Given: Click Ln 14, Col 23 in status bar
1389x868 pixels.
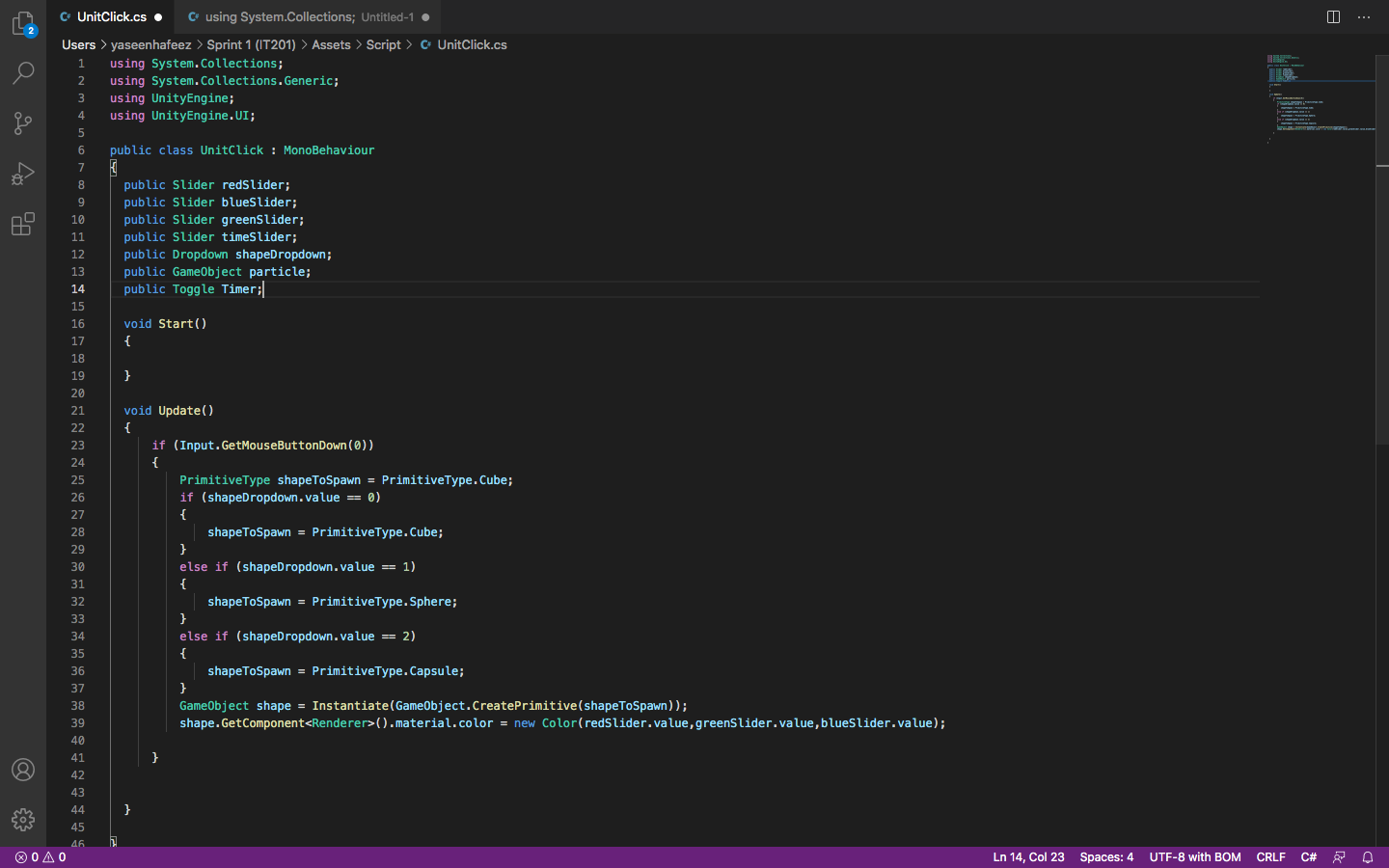Looking at the screenshot, I should [x=1028, y=857].
